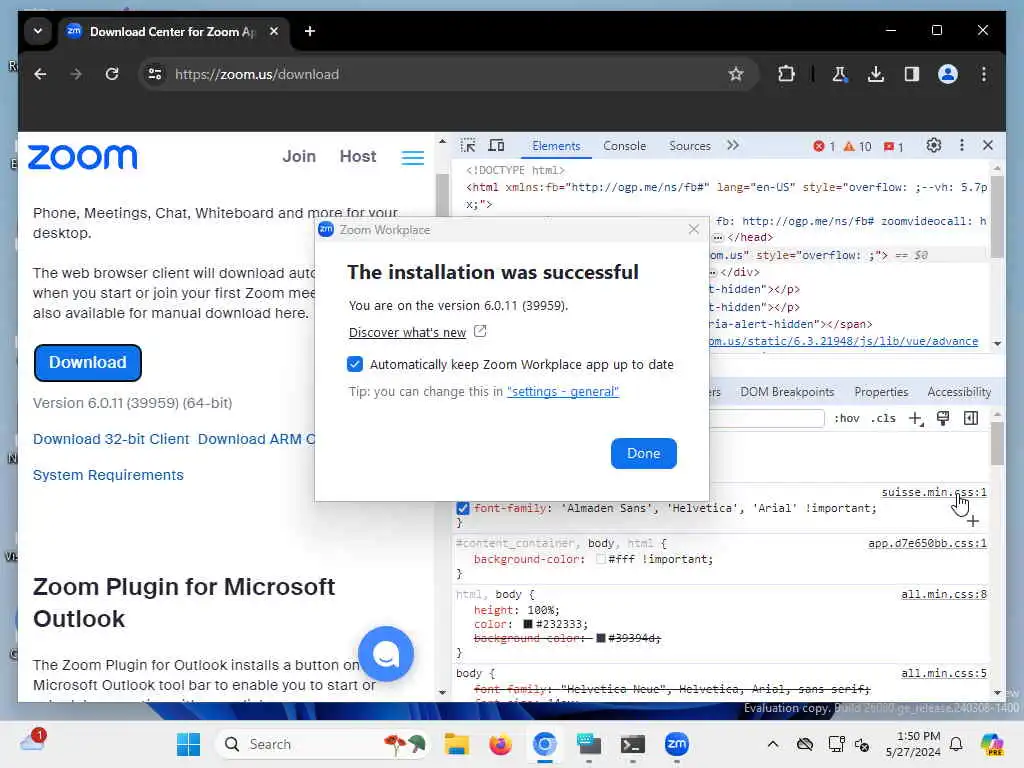Open the Download 32-bit Client link
Image resolution: width=1024 pixels, height=768 pixels.
coord(111,440)
